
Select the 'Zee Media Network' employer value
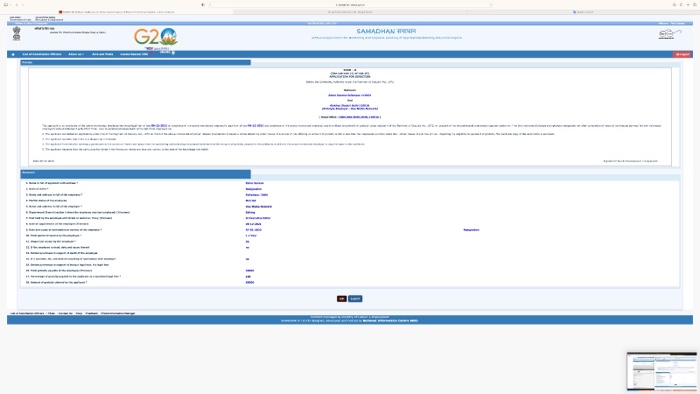click(x=258, y=207)
